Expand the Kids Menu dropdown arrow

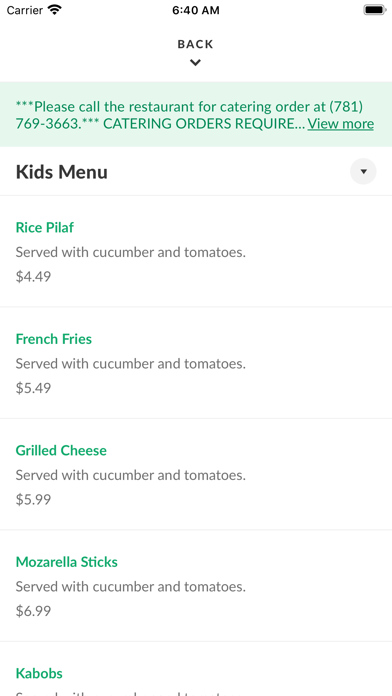pyautogui.click(x=363, y=171)
